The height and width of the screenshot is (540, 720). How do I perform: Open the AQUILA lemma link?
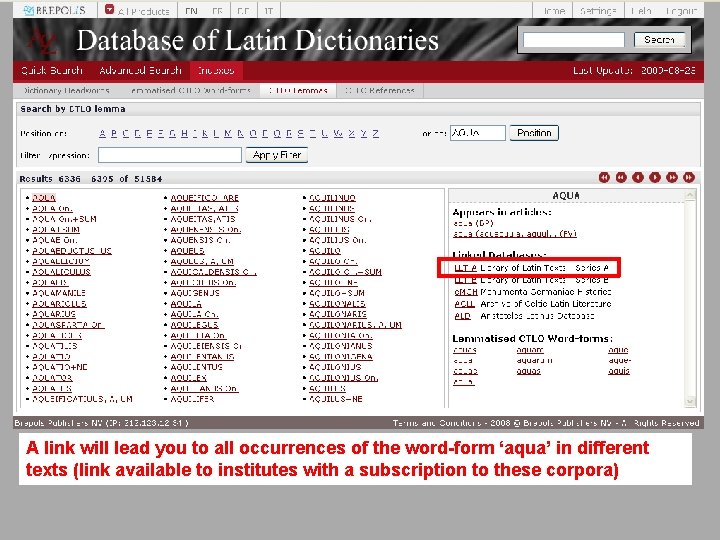[186, 304]
